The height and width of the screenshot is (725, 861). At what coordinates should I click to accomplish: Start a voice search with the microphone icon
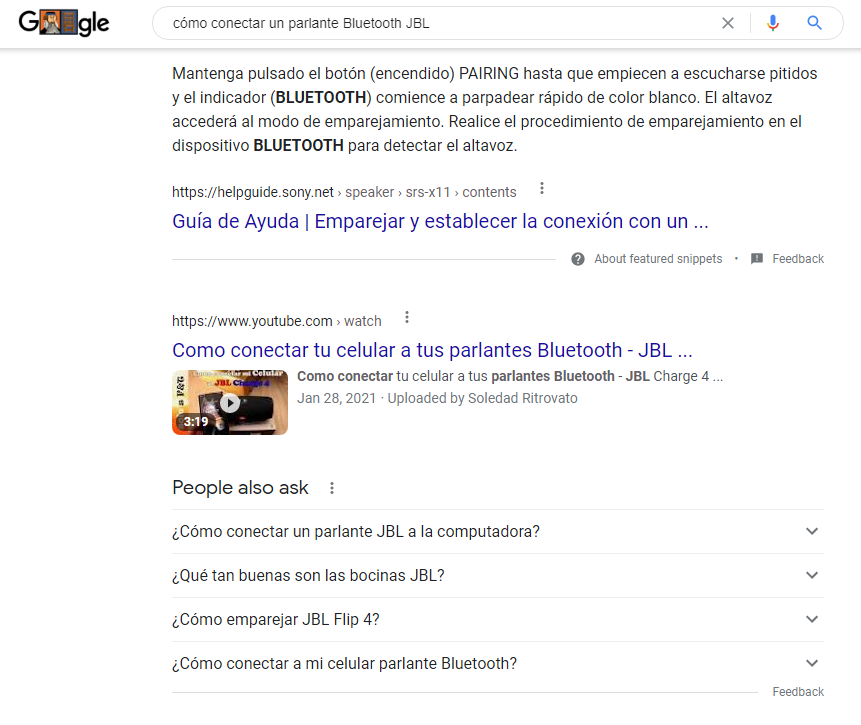pos(772,22)
